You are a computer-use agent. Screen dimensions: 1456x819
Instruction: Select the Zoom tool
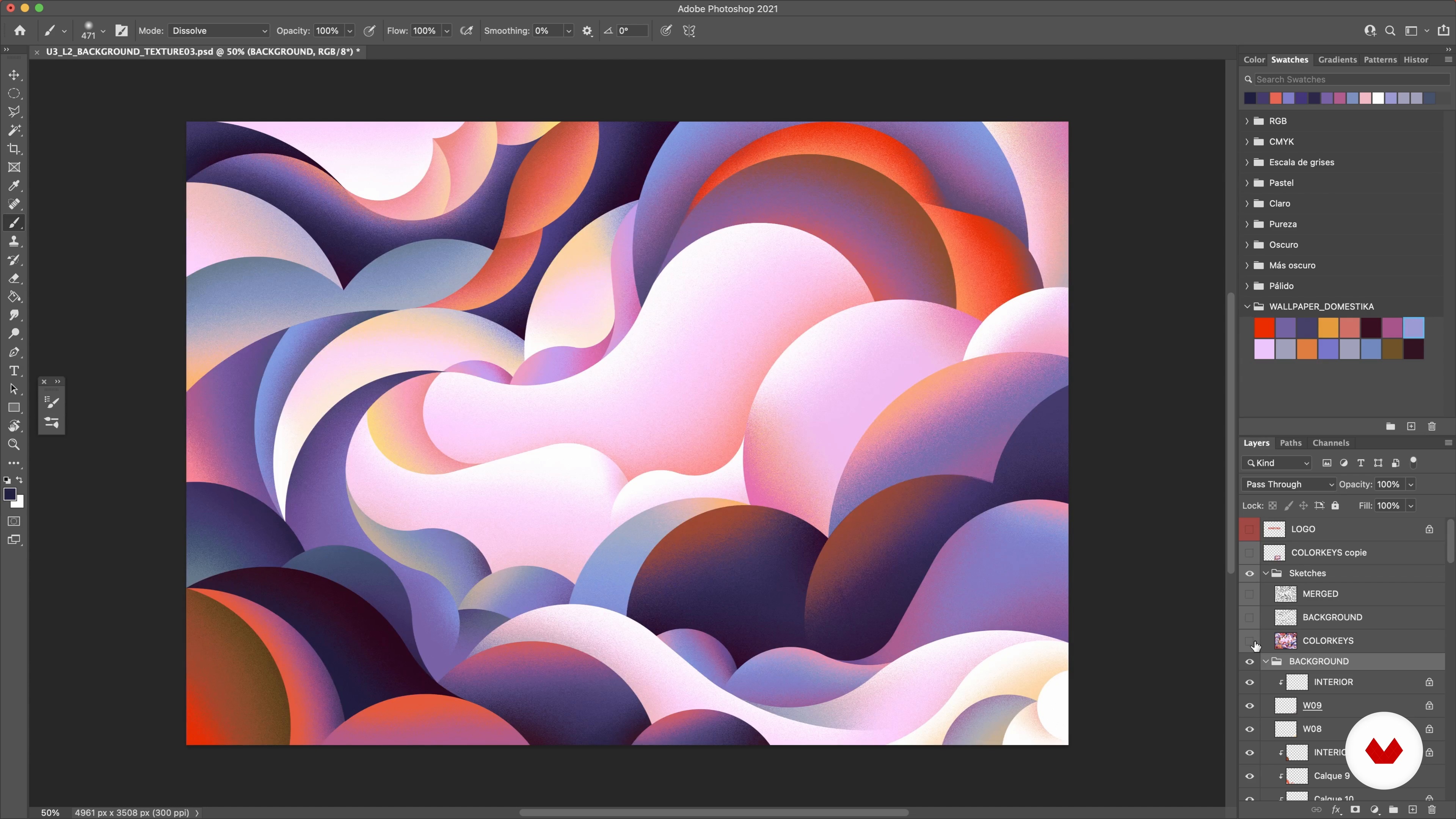14,445
